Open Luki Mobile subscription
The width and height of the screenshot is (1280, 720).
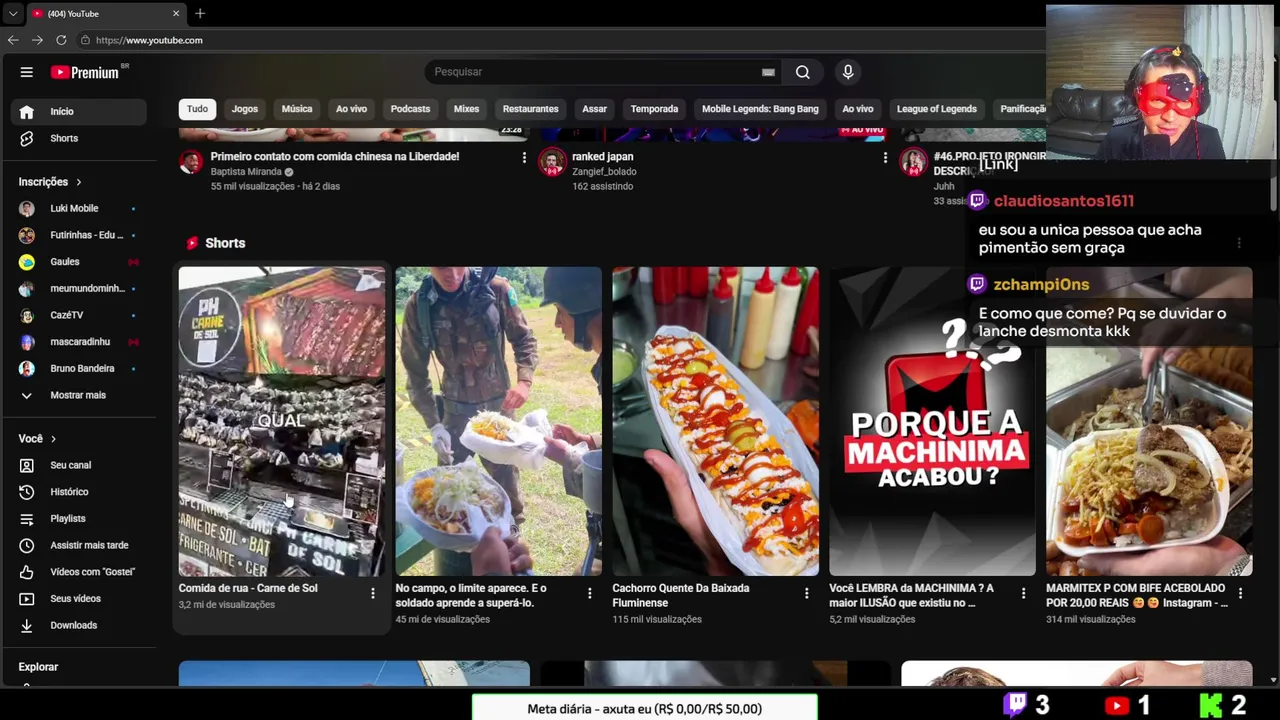pos(78,208)
